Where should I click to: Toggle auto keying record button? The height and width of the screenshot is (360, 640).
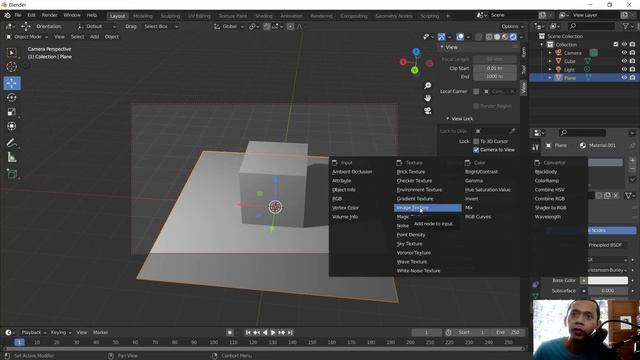[x=230, y=333]
